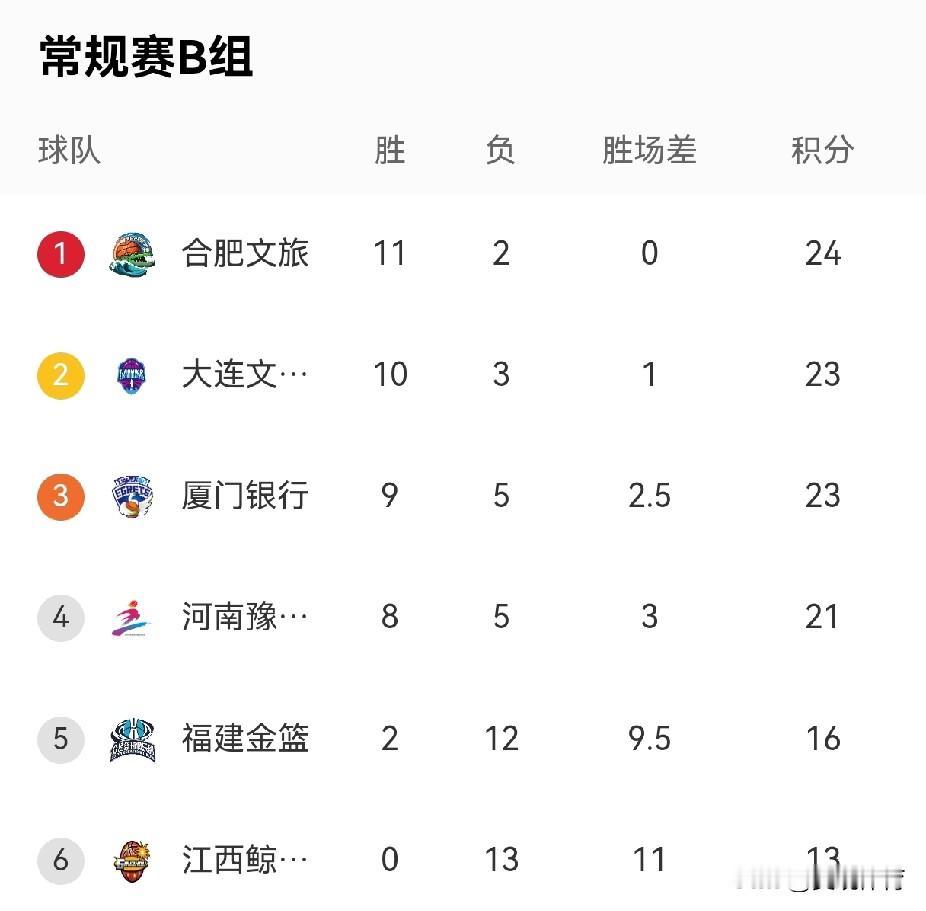Click the Xiamen Bank team logo
This screenshot has width=926, height=911.
(x=132, y=497)
